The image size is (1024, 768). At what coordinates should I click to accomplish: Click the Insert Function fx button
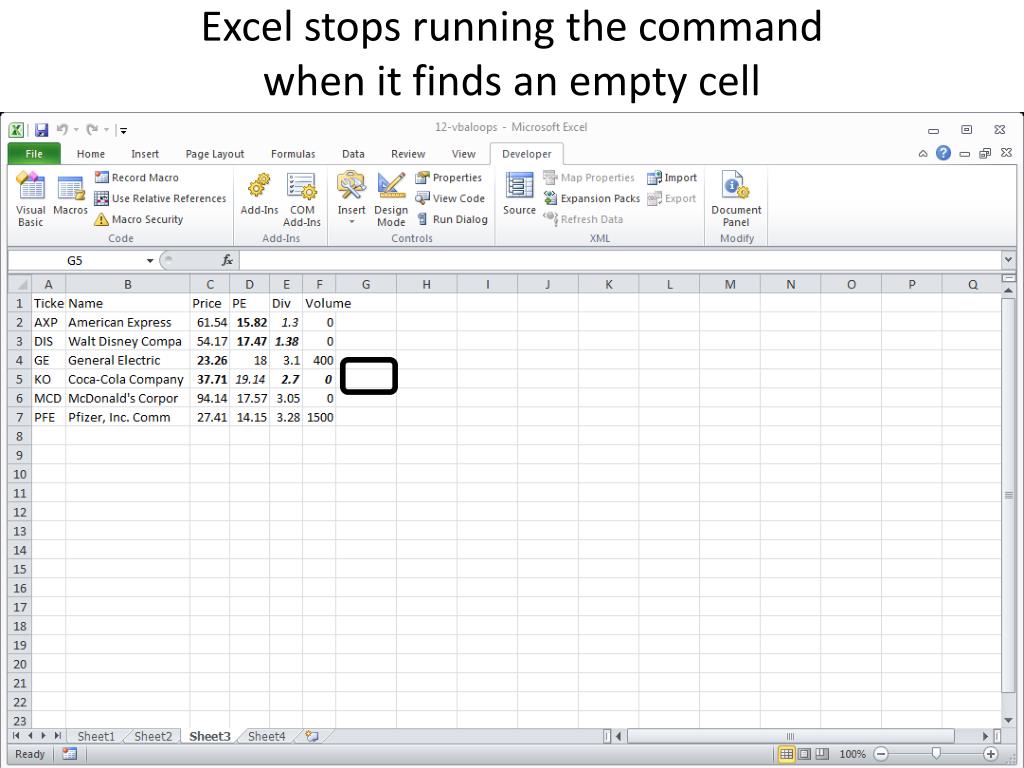point(227,261)
